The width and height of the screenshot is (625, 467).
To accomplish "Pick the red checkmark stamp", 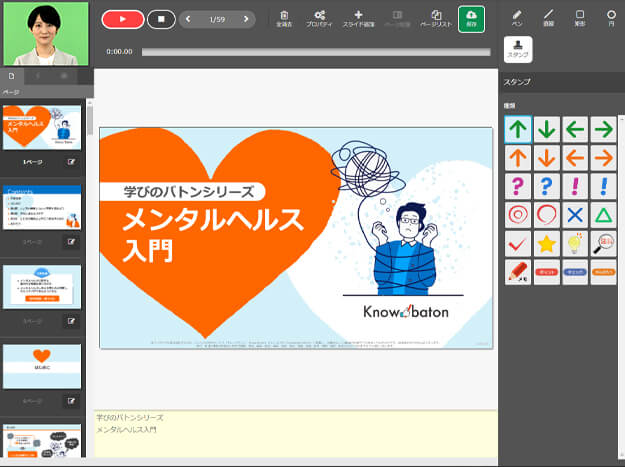I will [x=517, y=243].
